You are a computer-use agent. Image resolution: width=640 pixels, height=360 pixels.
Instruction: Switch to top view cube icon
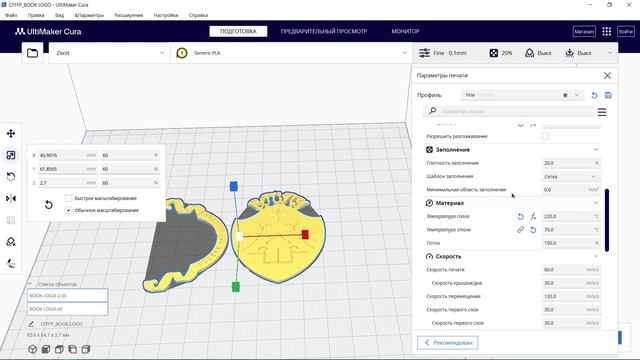(x=59, y=349)
